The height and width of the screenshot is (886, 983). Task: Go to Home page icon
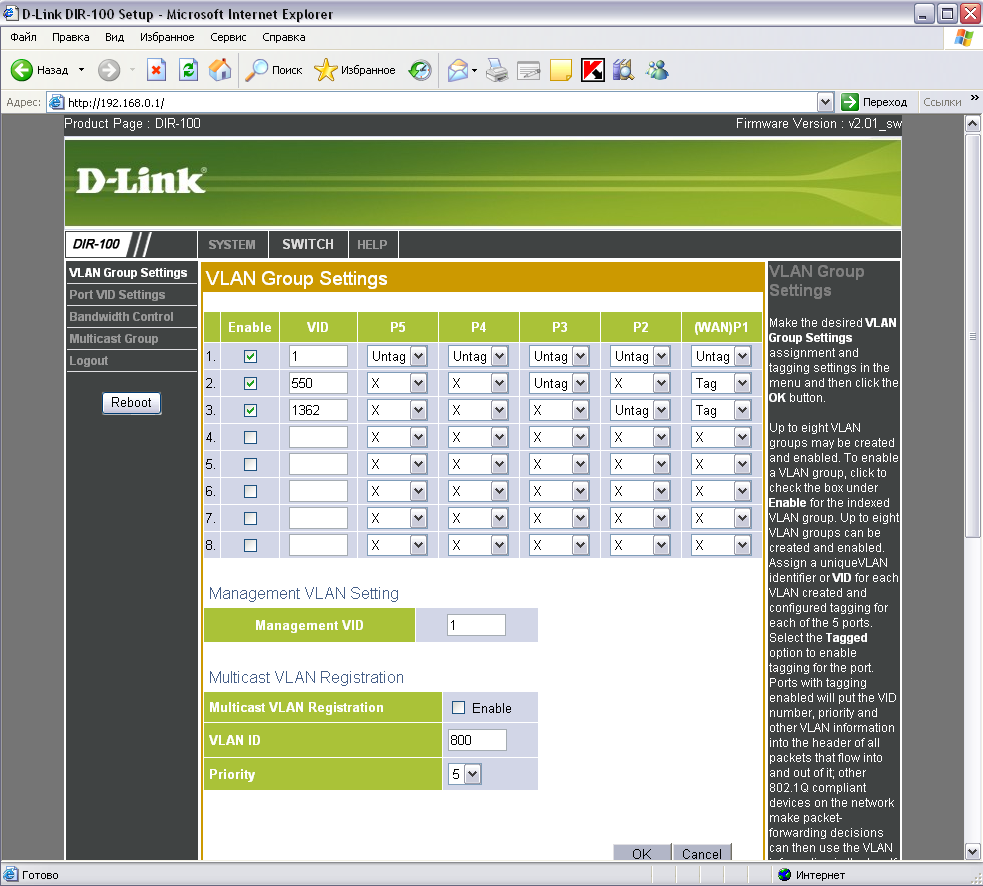(220, 70)
